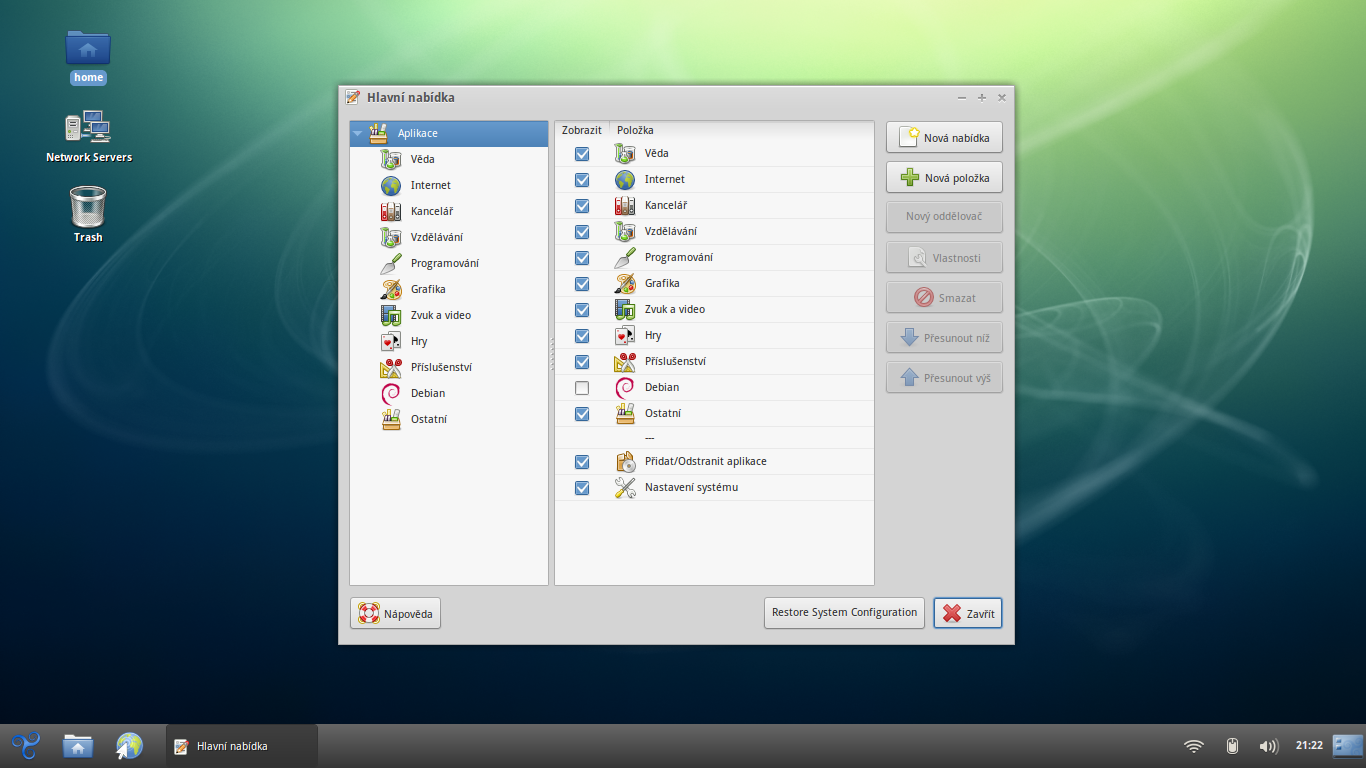
Task: Click the Zobrazit column header
Action: (582, 130)
